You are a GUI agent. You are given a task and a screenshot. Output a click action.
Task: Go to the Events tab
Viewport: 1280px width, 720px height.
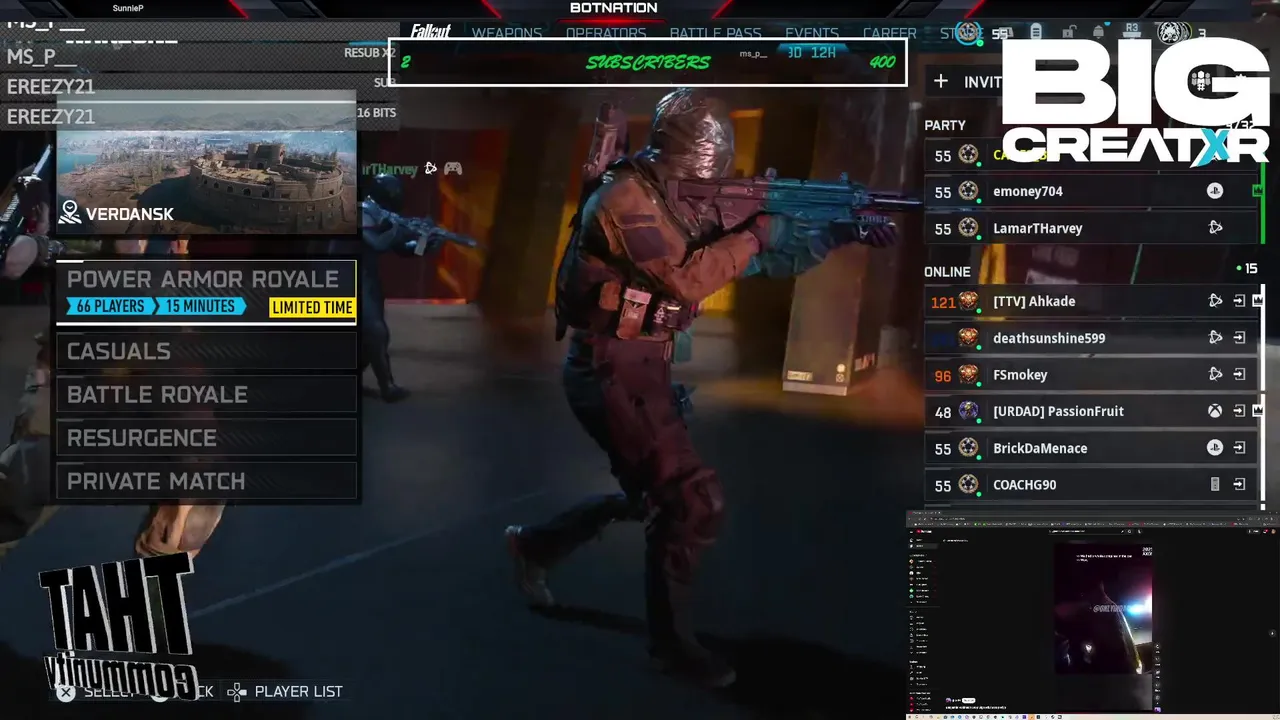coord(812,33)
